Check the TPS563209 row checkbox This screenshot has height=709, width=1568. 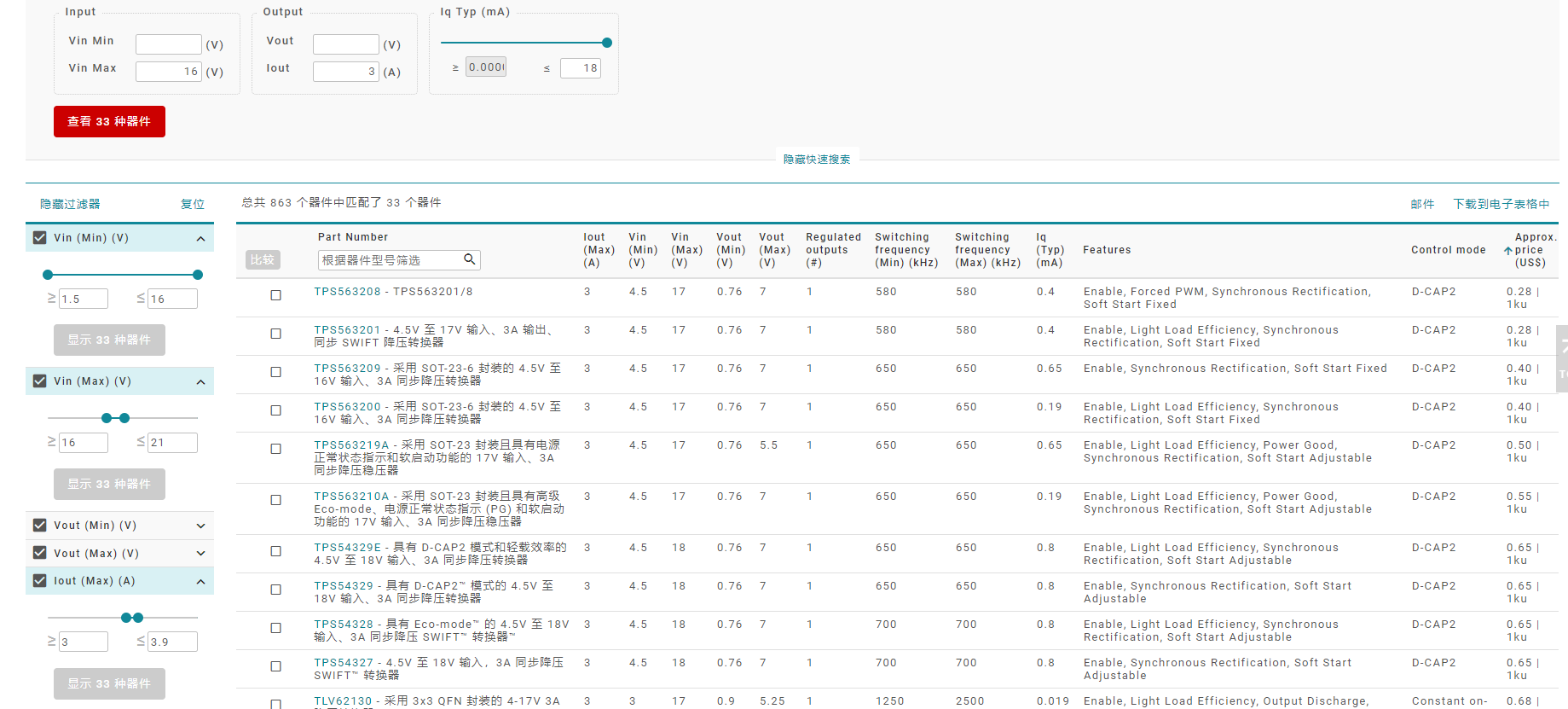[275, 372]
